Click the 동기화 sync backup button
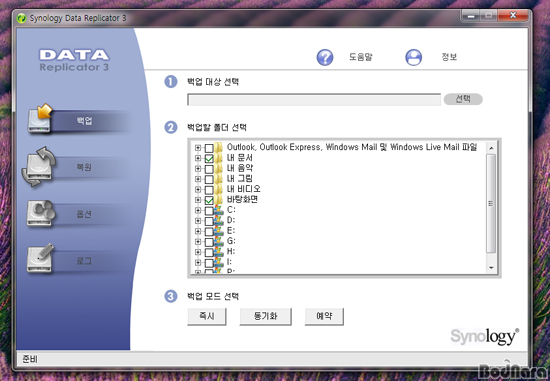Image resolution: width=550 pixels, height=381 pixels. [x=265, y=316]
